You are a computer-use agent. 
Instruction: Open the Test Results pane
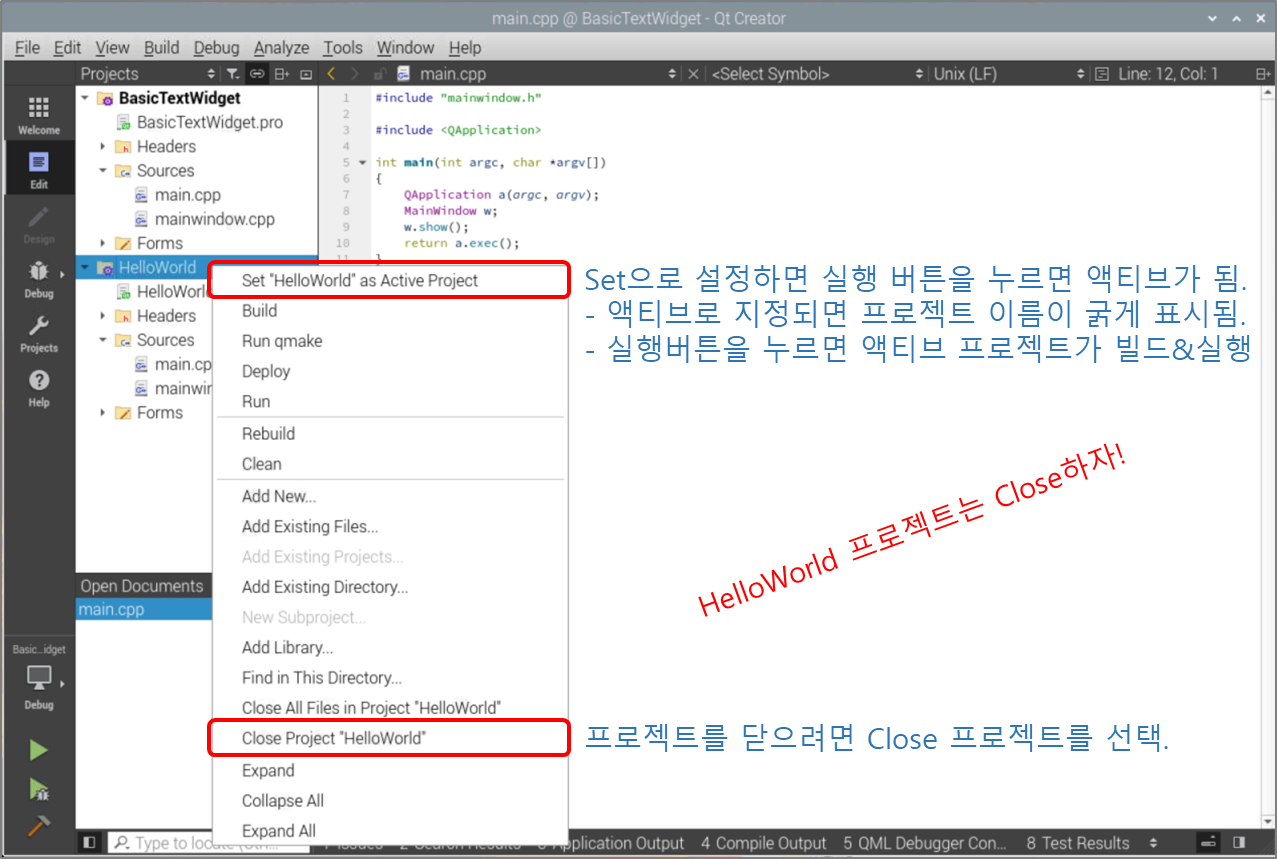1078,843
